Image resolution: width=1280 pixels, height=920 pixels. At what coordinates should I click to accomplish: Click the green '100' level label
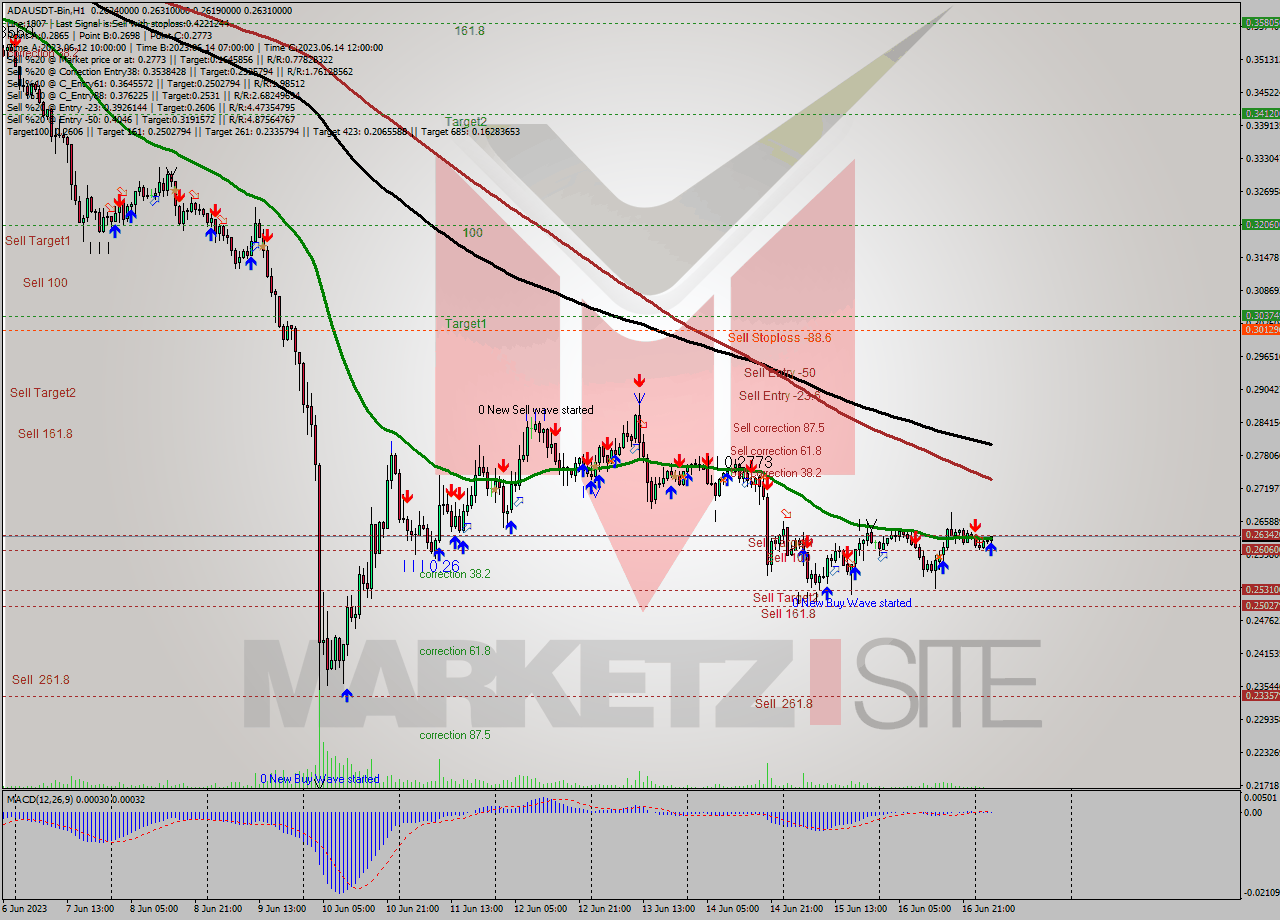pyautogui.click(x=472, y=233)
